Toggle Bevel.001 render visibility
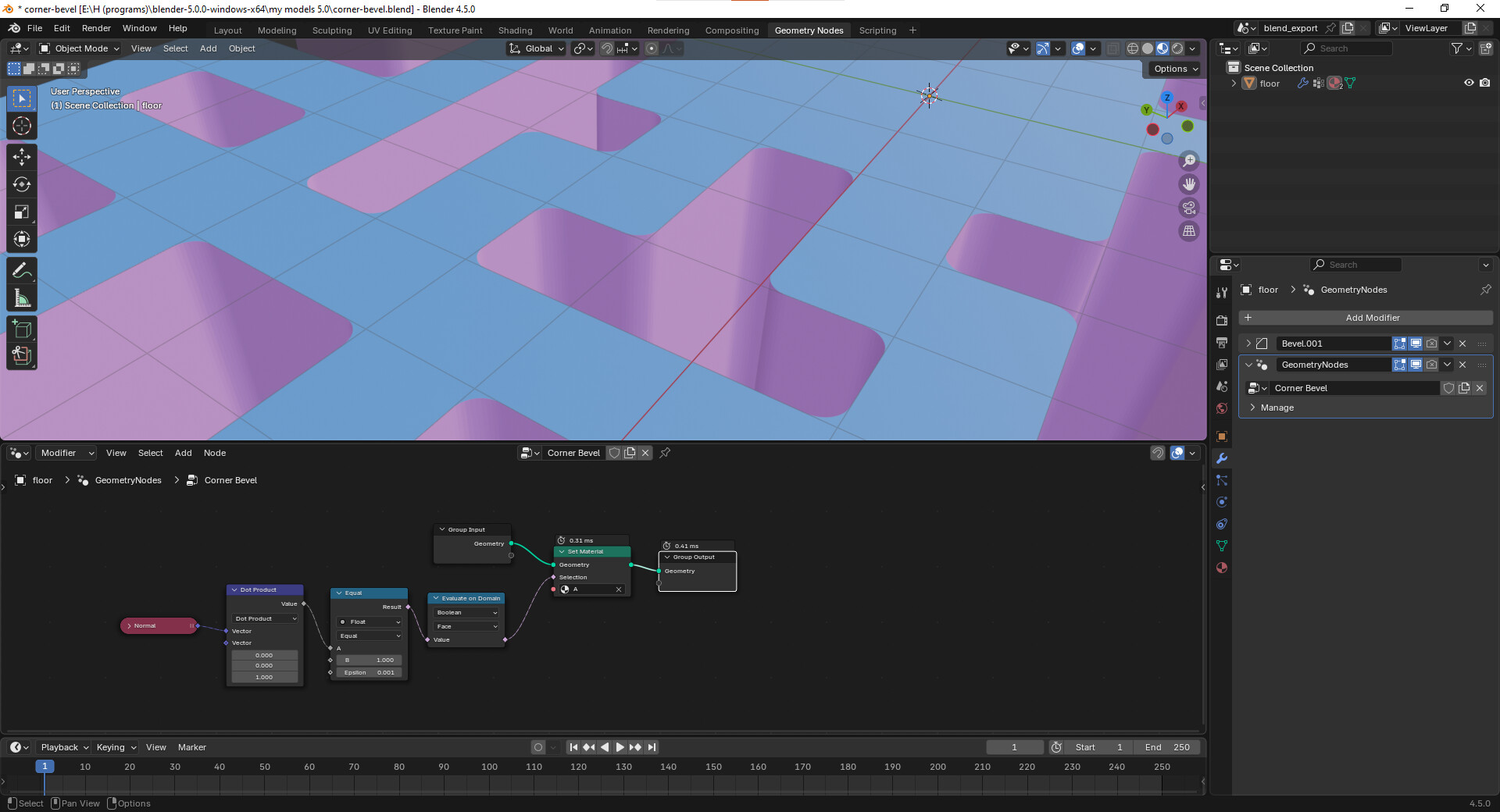 coord(1431,344)
